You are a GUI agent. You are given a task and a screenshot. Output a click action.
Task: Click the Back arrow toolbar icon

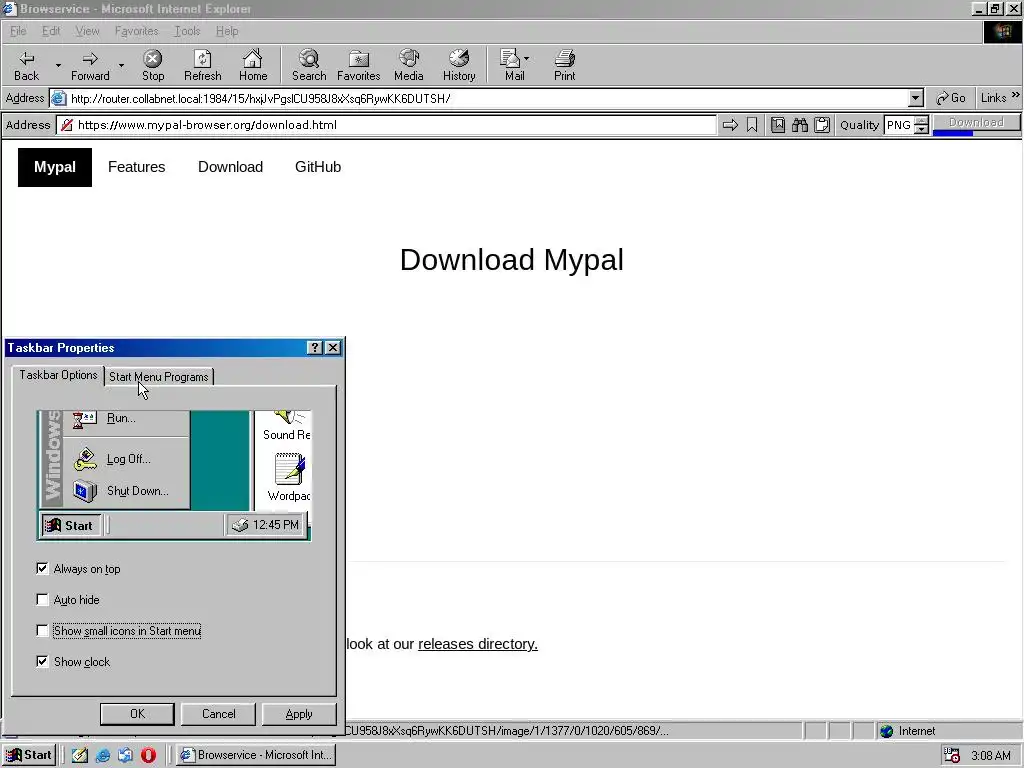click(27, 59)
